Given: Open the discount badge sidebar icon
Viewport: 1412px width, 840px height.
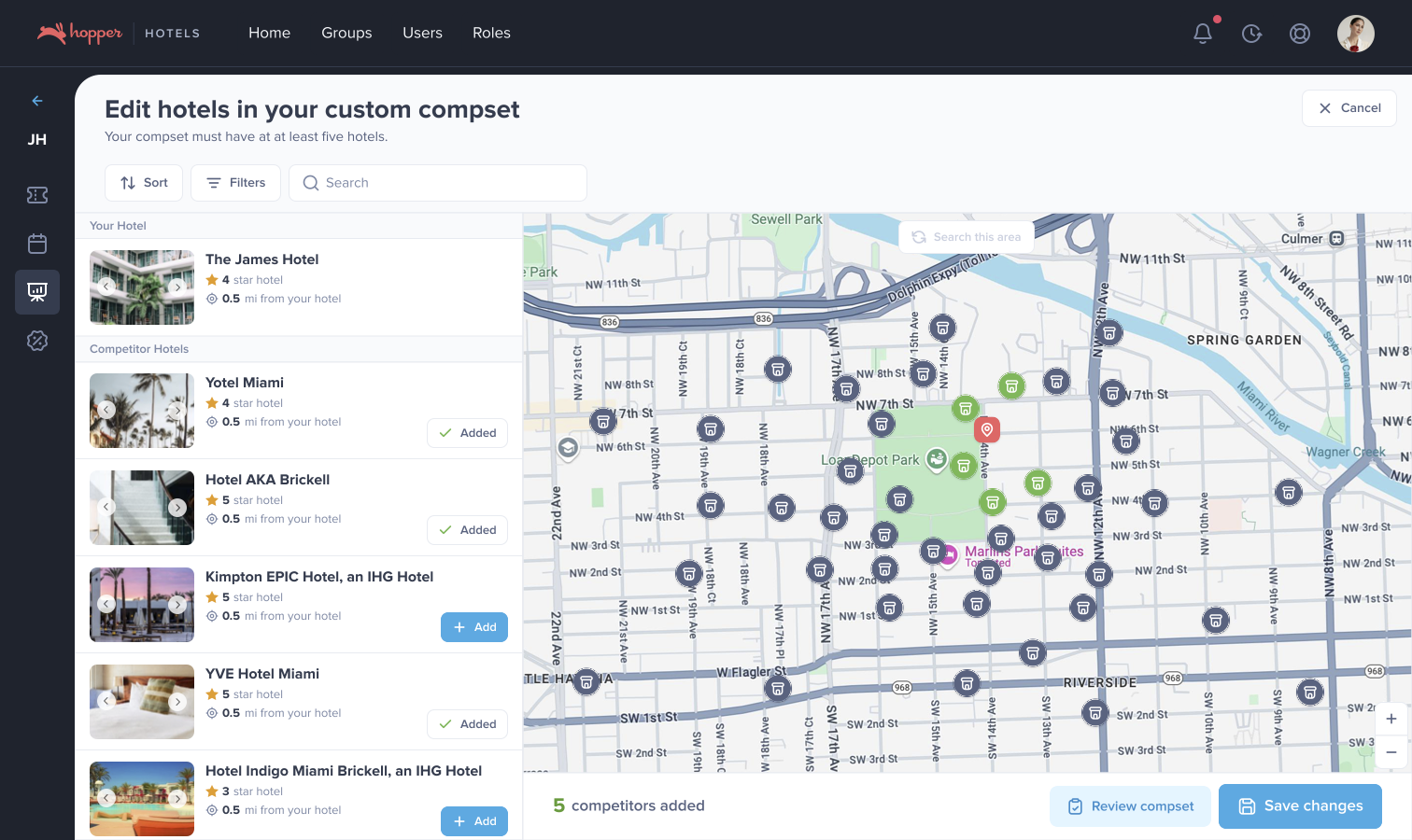Looking at the screenshot, I should click(37, 341).
